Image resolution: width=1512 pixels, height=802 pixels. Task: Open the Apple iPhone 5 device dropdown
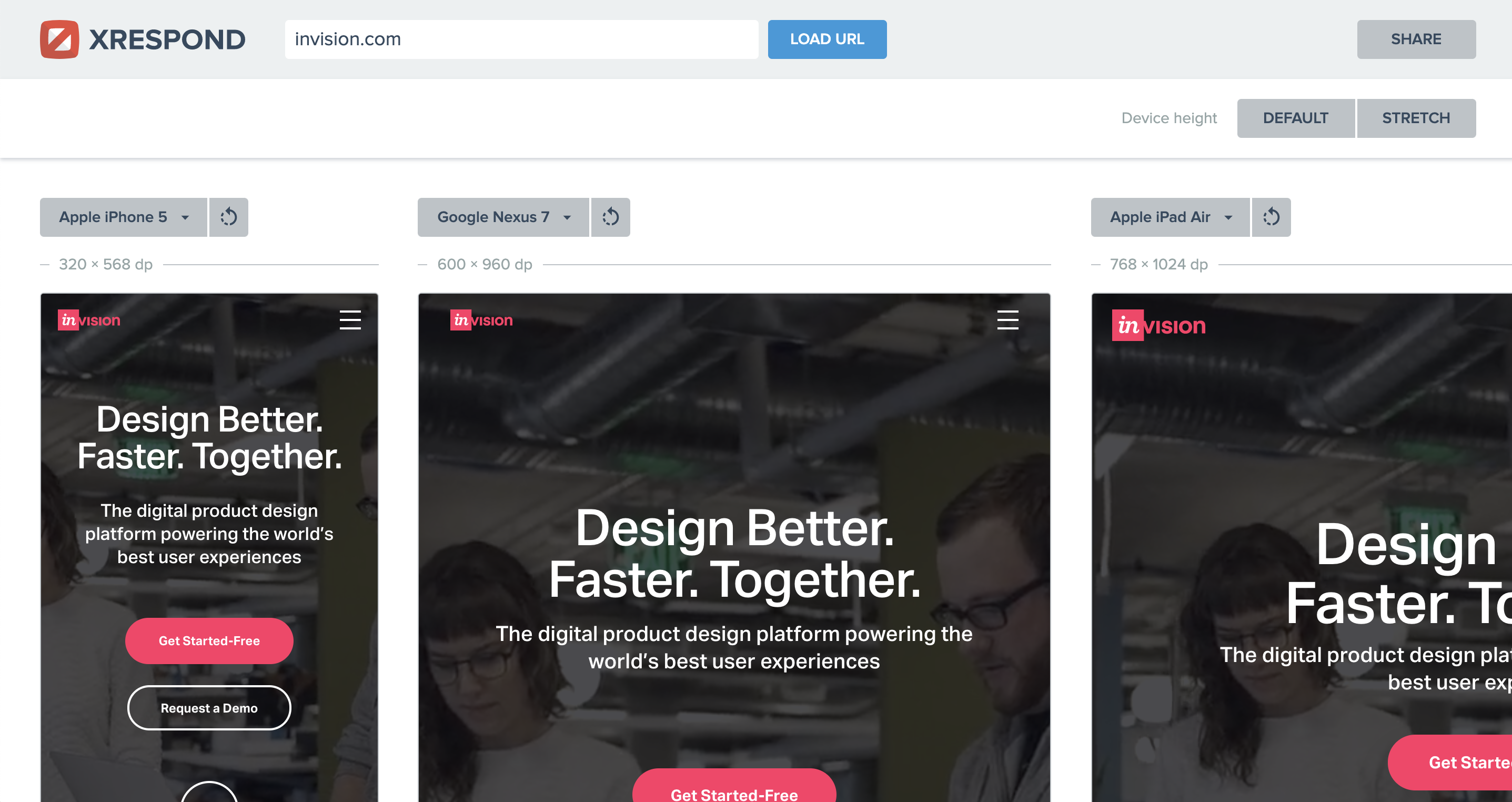(123, 217)
